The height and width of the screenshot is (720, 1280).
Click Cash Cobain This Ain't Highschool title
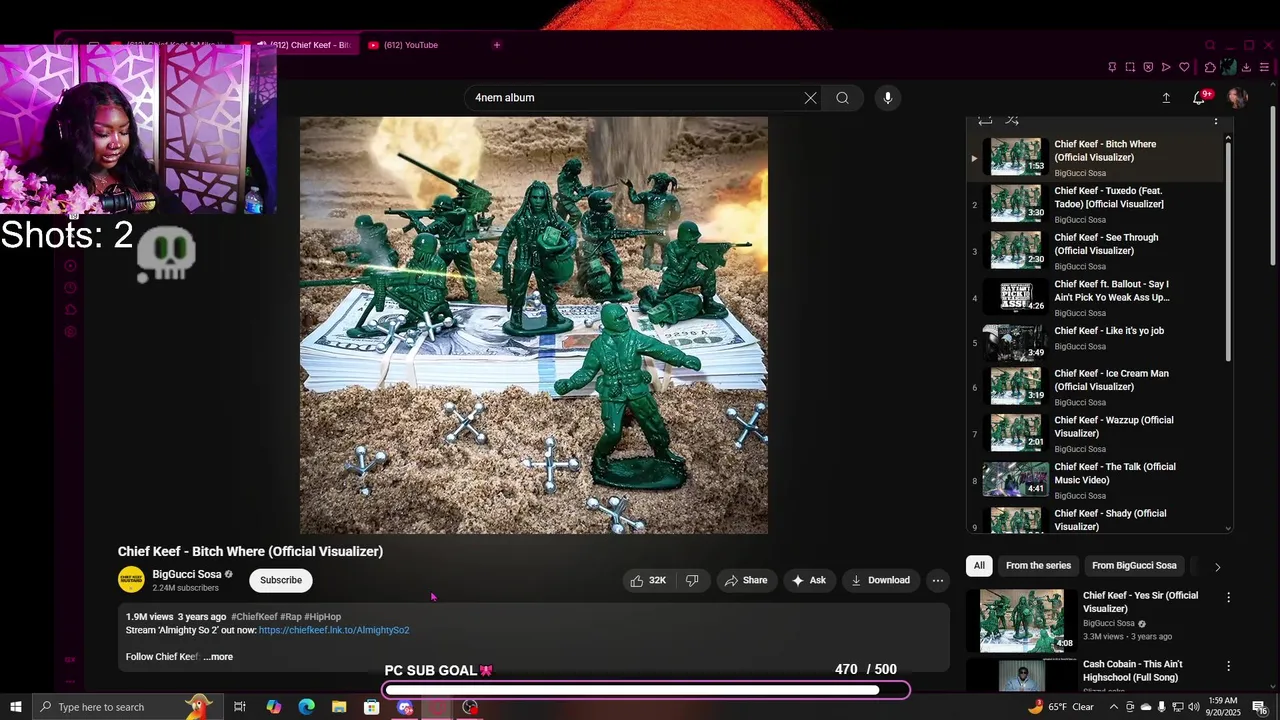pos(1133,671)
